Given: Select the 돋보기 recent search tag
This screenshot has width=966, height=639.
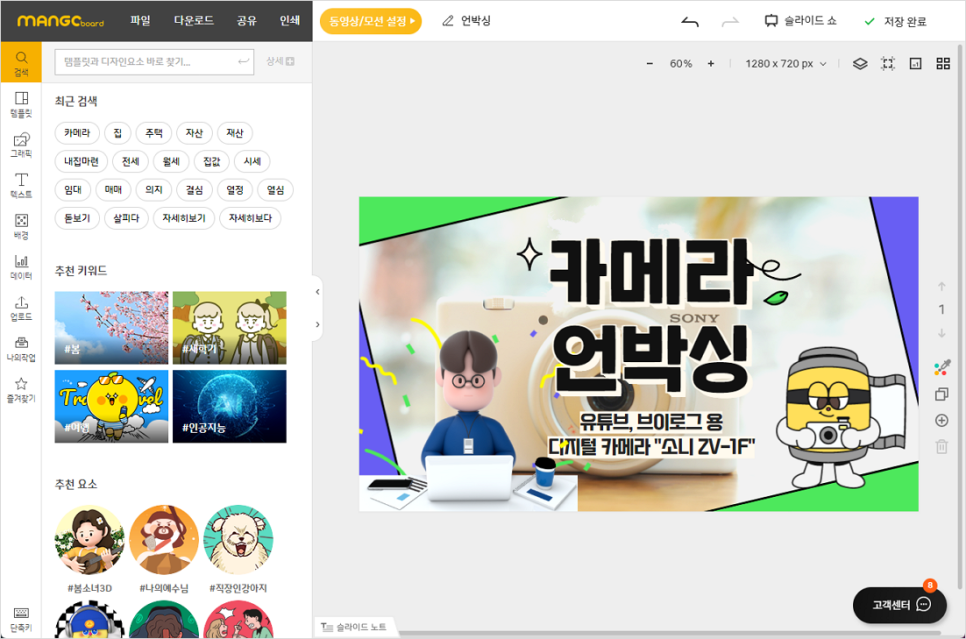Looking at the screenshot, I should [x=77, y=218].
